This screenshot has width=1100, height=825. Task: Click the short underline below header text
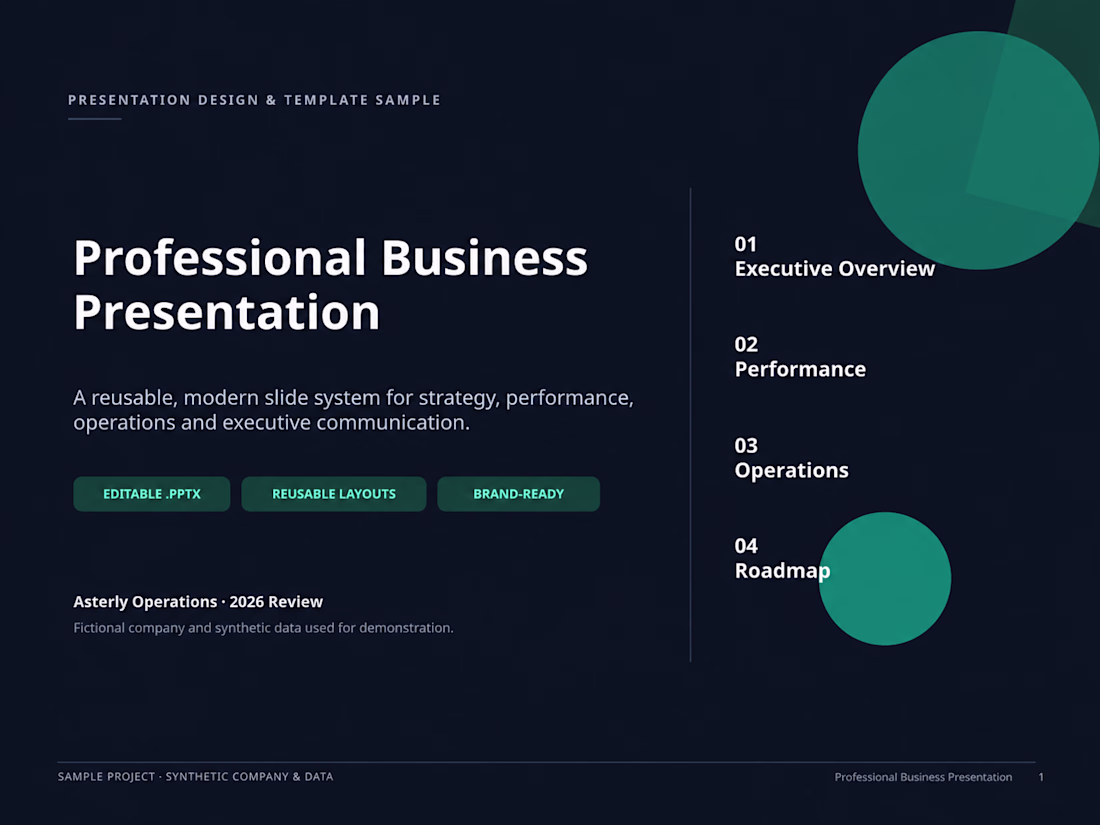[95, 119]
